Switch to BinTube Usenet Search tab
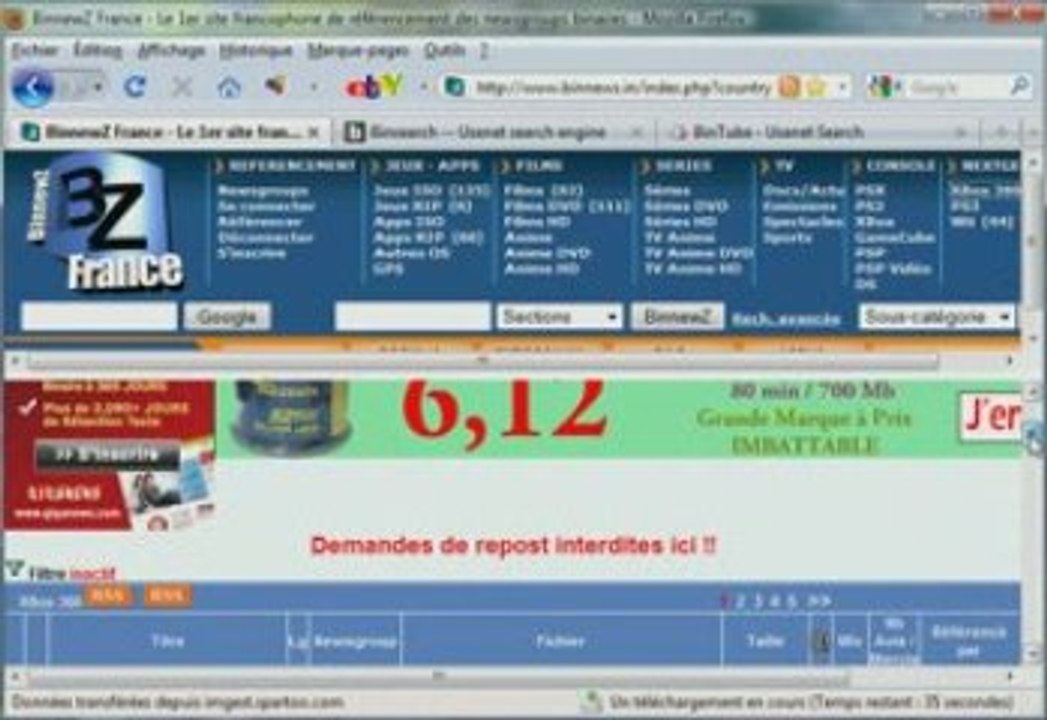 pyautogui.click(x=817, y=133)
